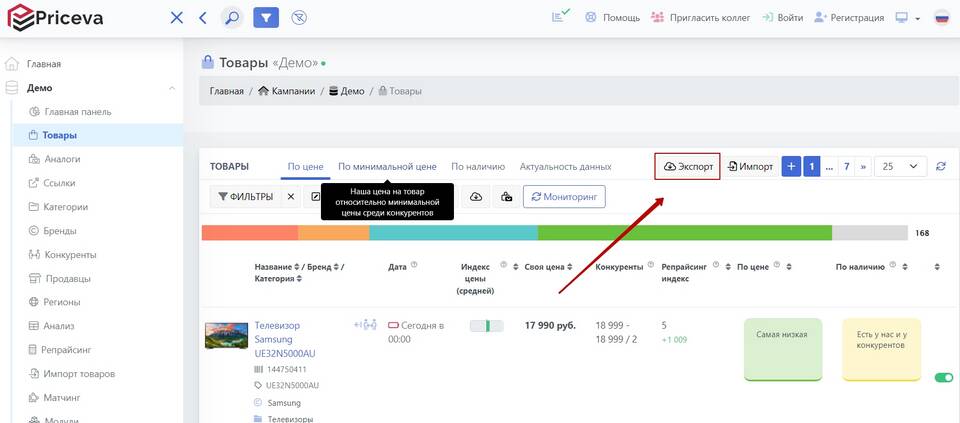The image size is (960, 423).
Task: Toggle the green switch for Samsung TV
Action: click(x=942, y=378)
